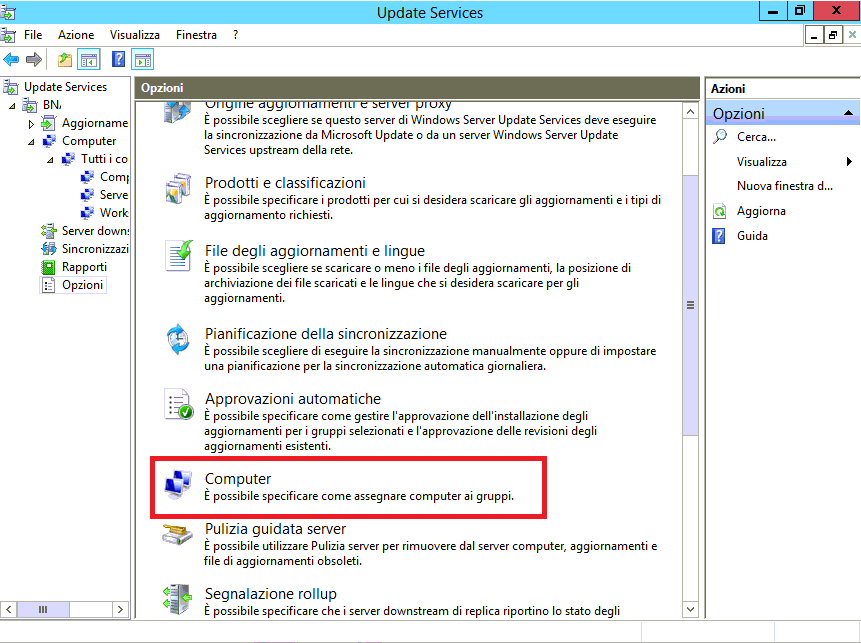
Task: Click the Guida help icon in Azioni
Action: click(719, 236)
